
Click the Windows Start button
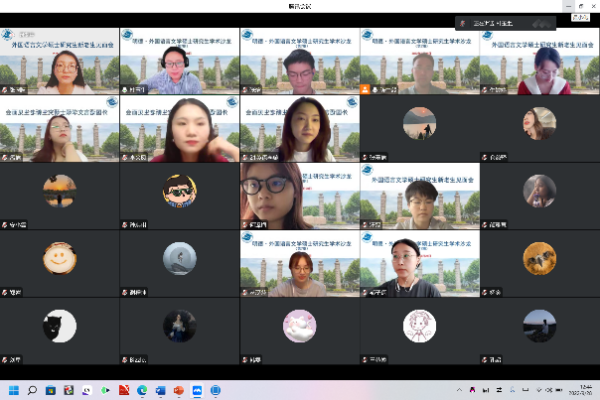12,389
